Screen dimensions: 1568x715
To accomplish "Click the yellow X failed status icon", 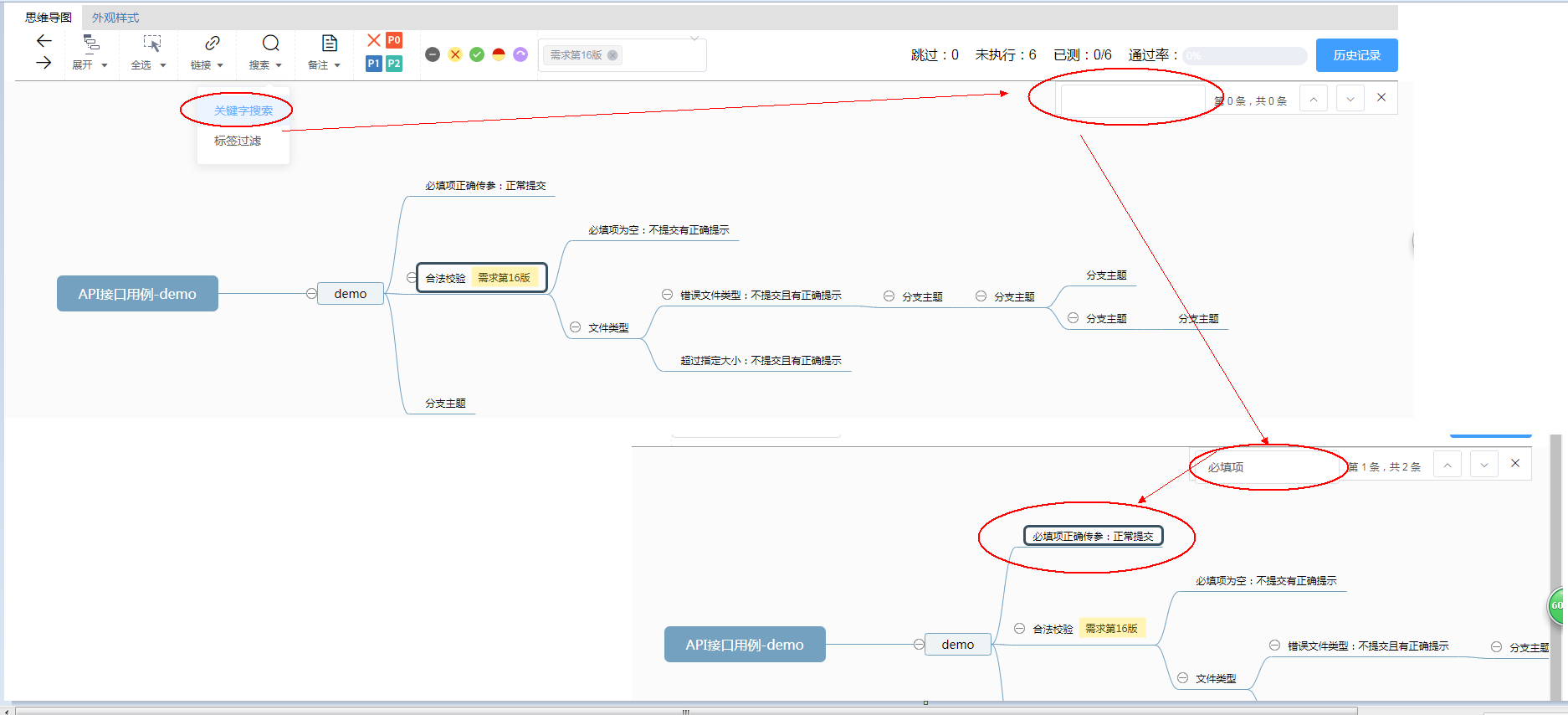I will pos(455,54).
